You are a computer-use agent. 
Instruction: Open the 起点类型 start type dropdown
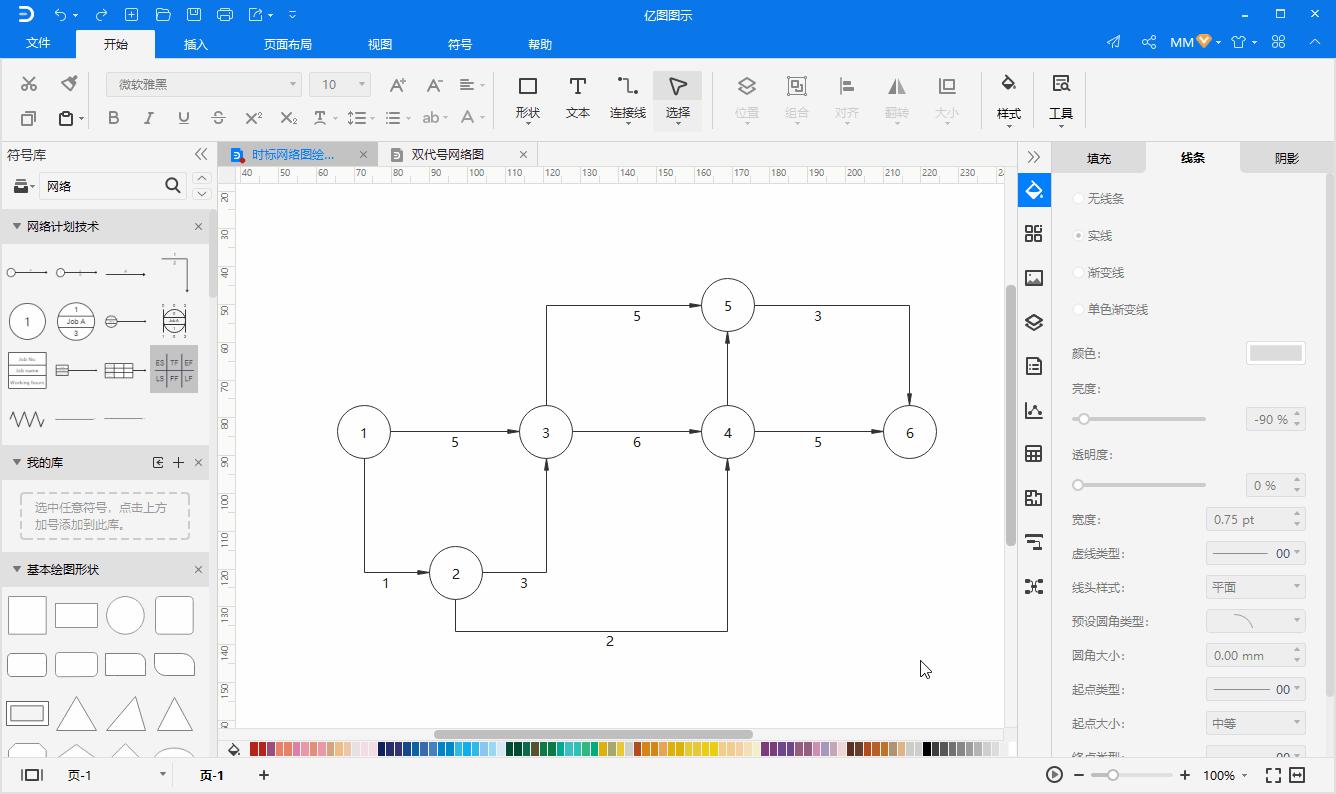[x=1255, y=689]
